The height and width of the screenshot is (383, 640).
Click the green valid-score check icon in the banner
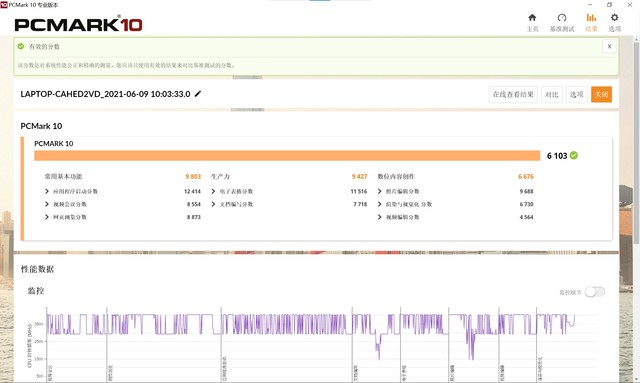tap(21, 46)
